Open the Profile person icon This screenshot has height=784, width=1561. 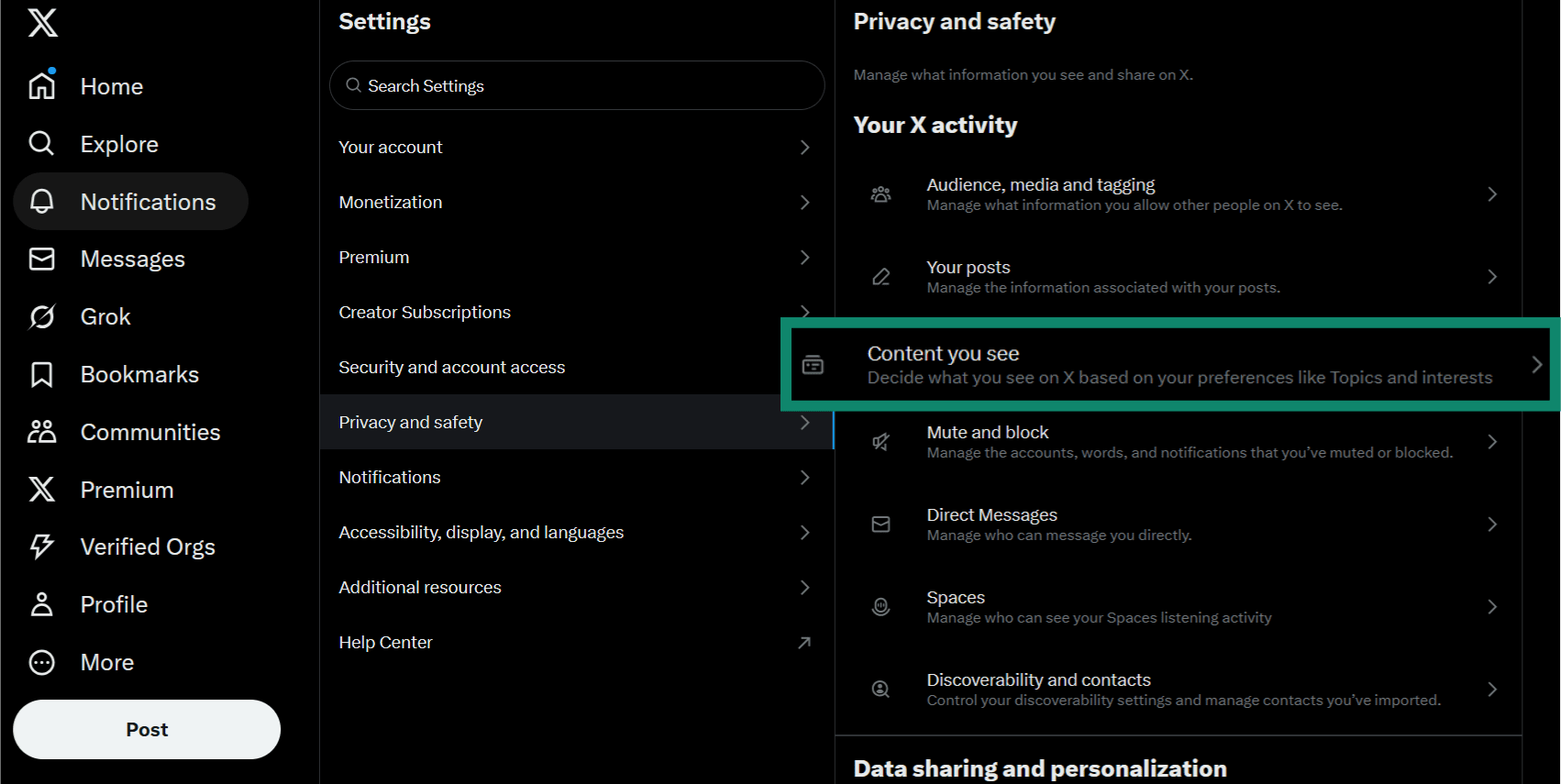click(41, 603)
